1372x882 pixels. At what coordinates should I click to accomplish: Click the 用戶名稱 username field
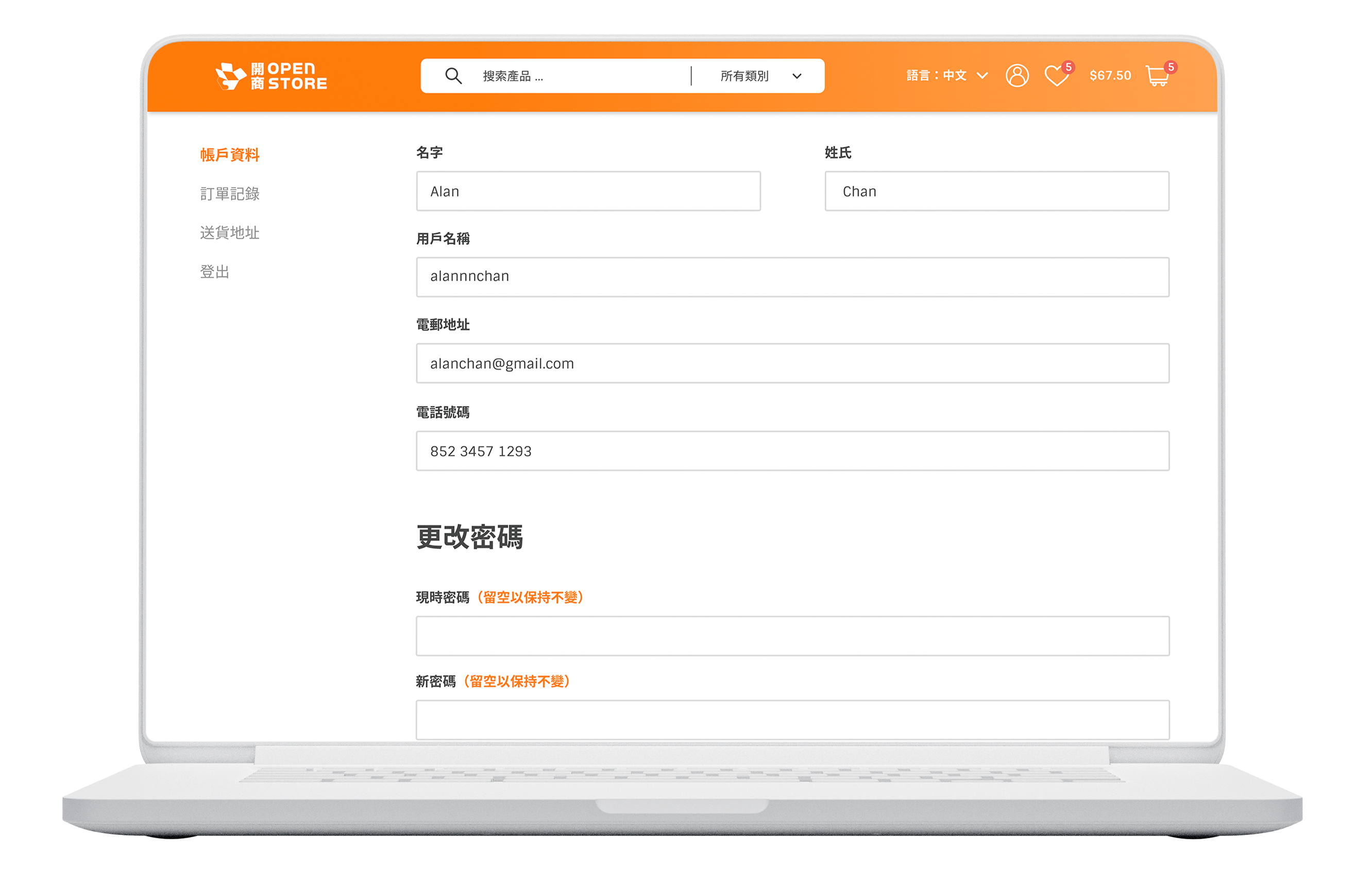tap(791, 277)
